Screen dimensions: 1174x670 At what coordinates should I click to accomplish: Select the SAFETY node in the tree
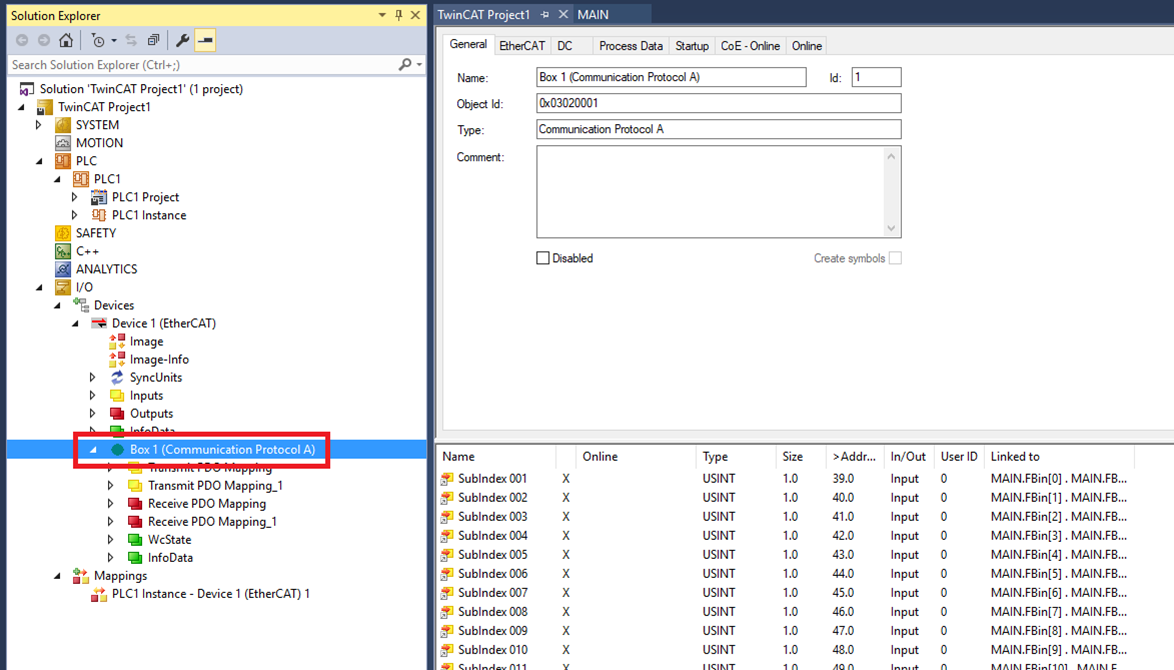[95, 233]
